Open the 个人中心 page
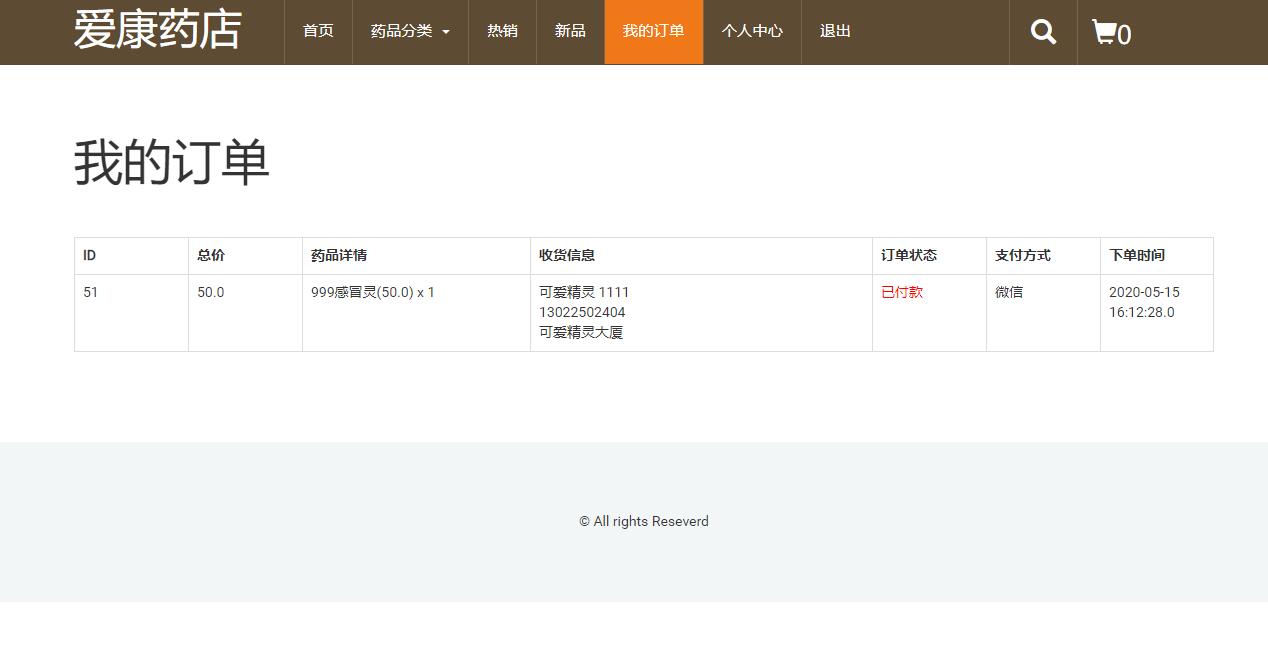 click(x=752, y=31)
